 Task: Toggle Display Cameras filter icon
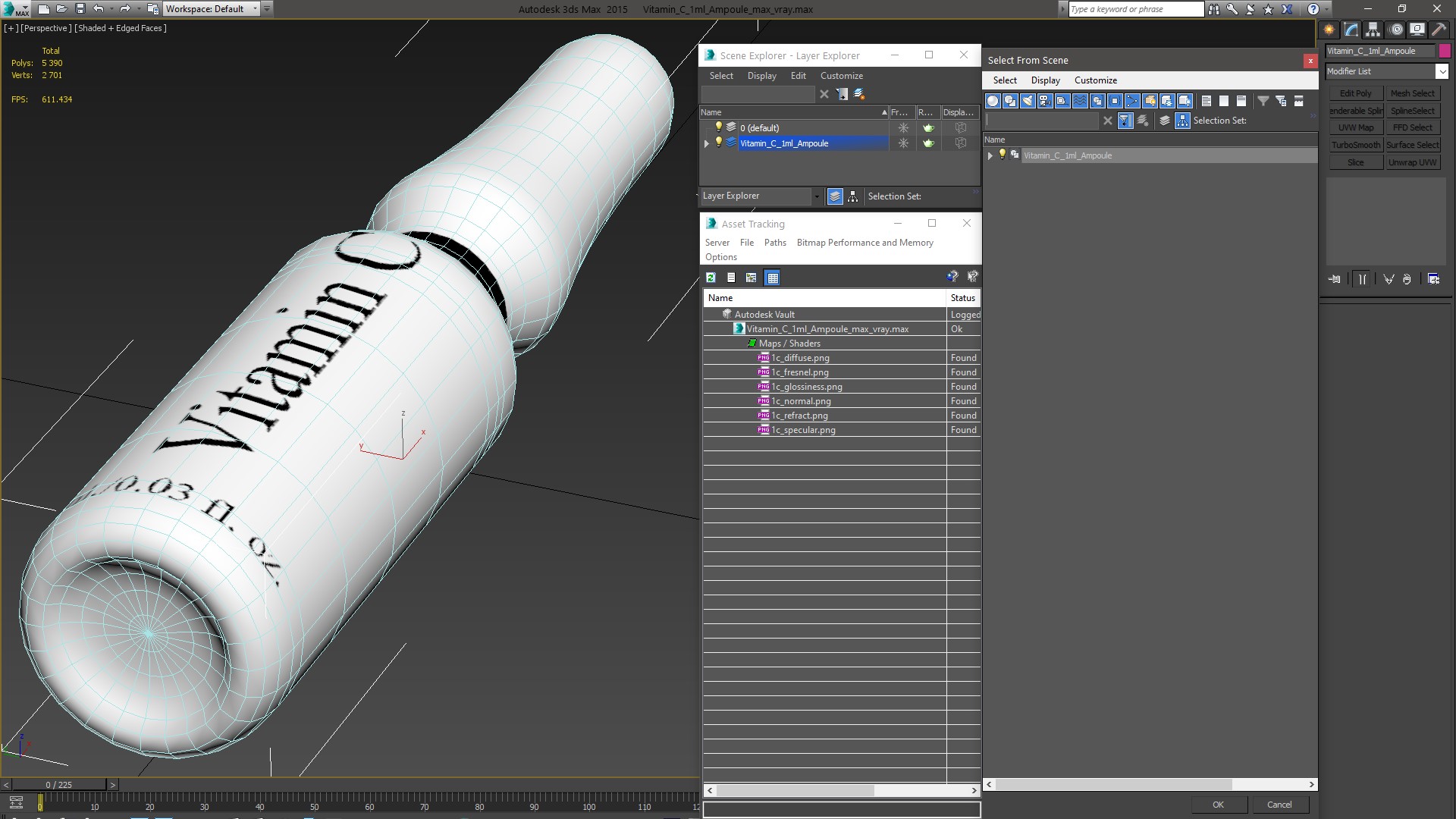click(1045, 101)
